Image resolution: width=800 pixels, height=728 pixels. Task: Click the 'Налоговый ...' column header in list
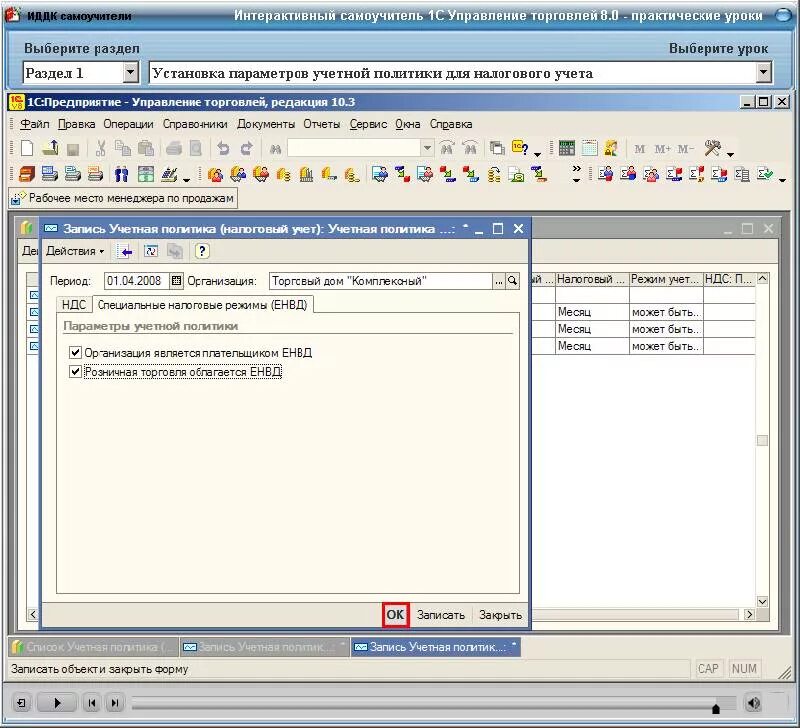tap(592, 279)
